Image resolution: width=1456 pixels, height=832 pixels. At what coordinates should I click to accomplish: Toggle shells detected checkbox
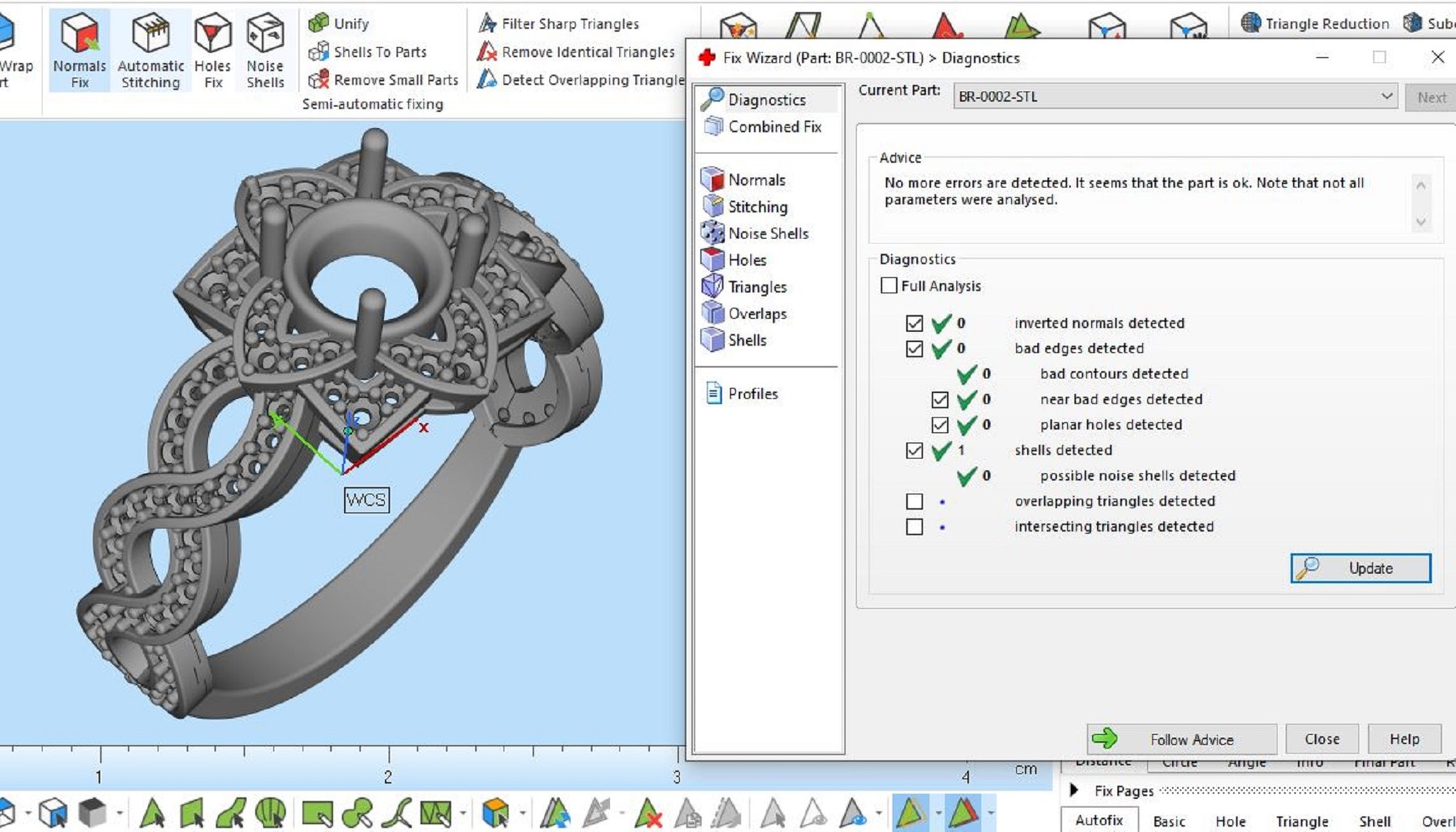(x=915, y=451)
